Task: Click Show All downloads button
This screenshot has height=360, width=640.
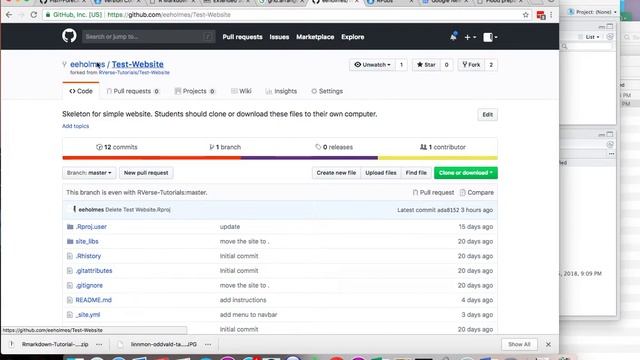Action: 519,344
